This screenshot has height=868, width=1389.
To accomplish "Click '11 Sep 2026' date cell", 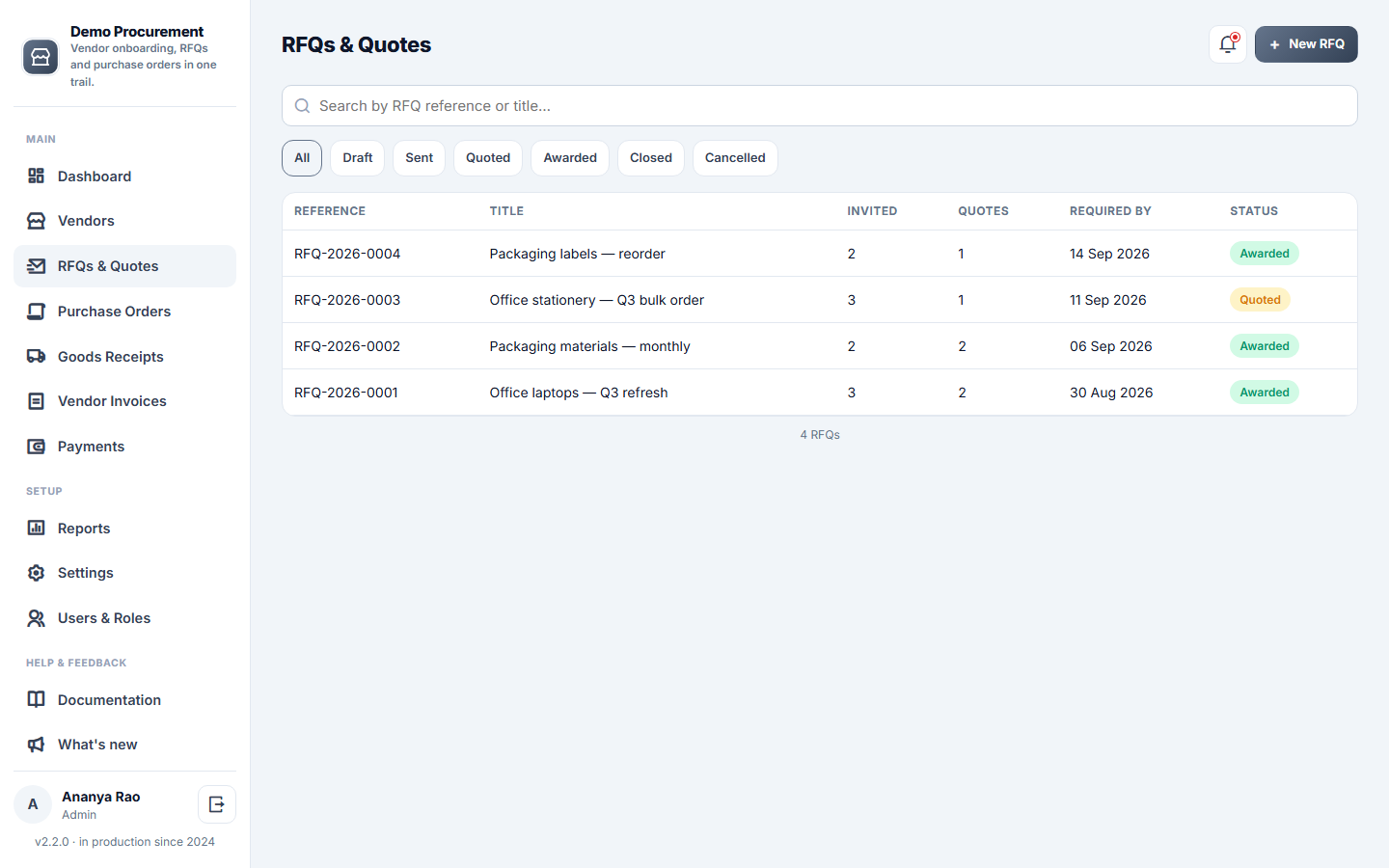I will click(1108, 300).
